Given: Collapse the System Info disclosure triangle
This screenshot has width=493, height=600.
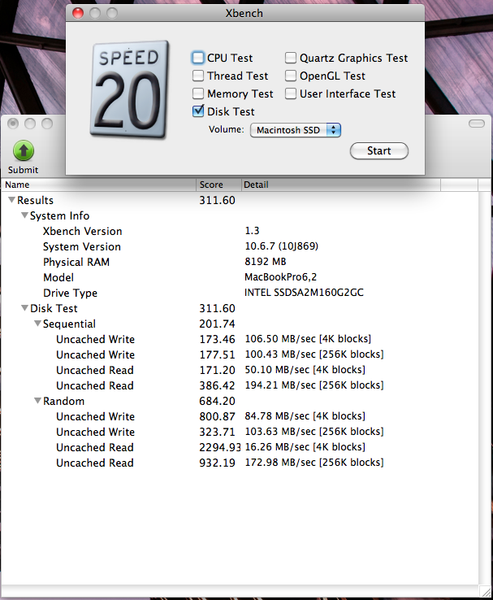Looking at the screenshot, I should pyautogui.click(x=25, y=215).
